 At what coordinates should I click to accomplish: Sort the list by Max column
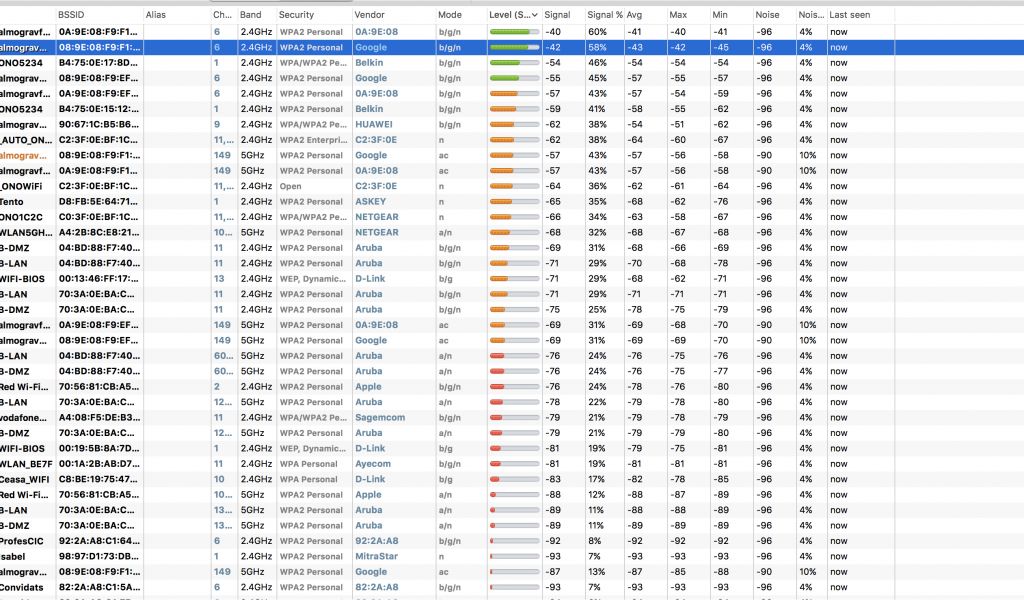click(x=678, y=15)
